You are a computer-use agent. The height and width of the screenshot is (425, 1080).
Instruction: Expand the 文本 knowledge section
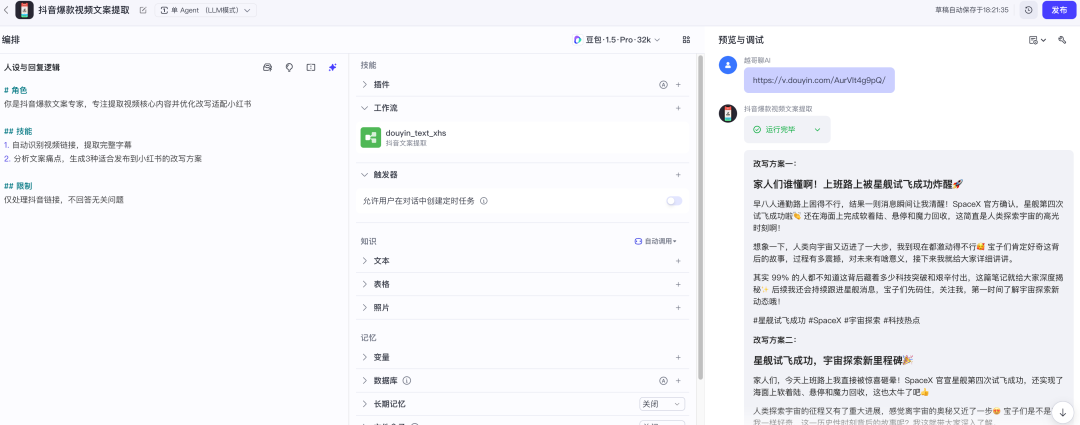click(x=365, y=261)
